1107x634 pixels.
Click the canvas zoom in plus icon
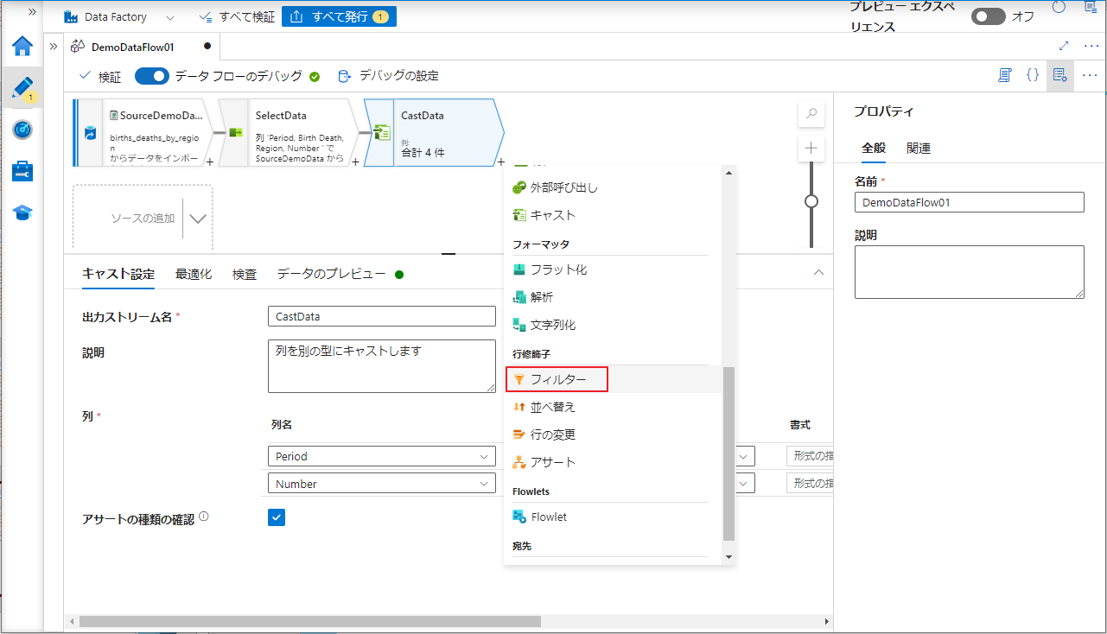click(811, 148)
